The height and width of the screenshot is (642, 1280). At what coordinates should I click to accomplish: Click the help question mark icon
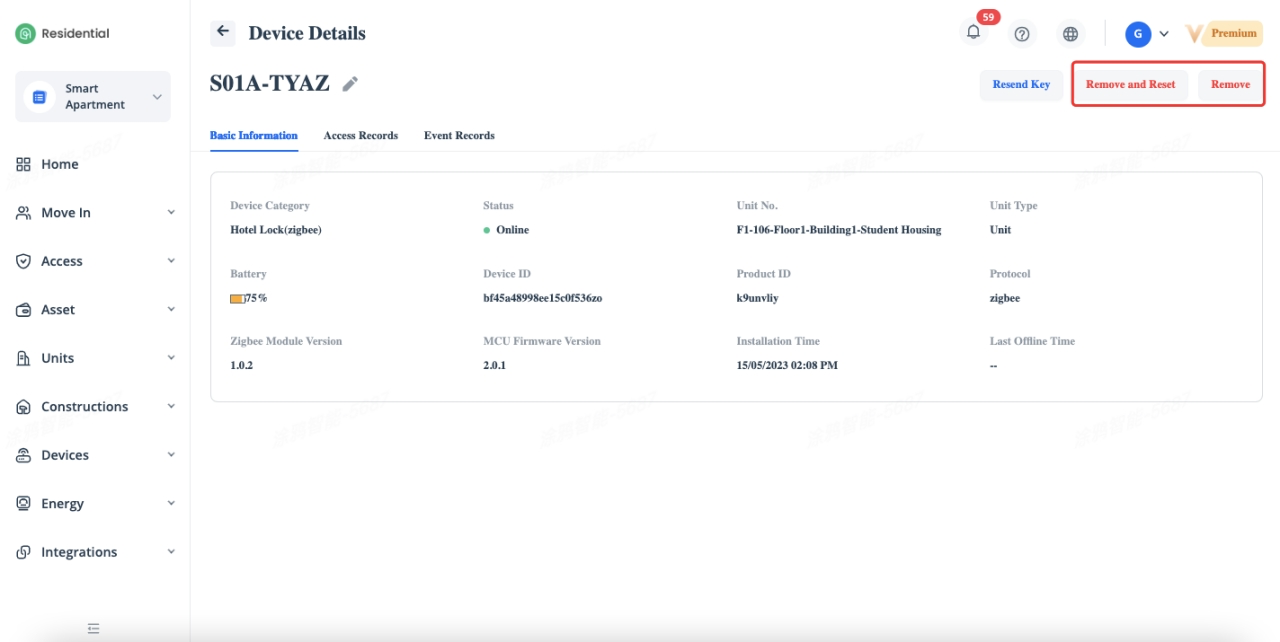pos(1021,34)
